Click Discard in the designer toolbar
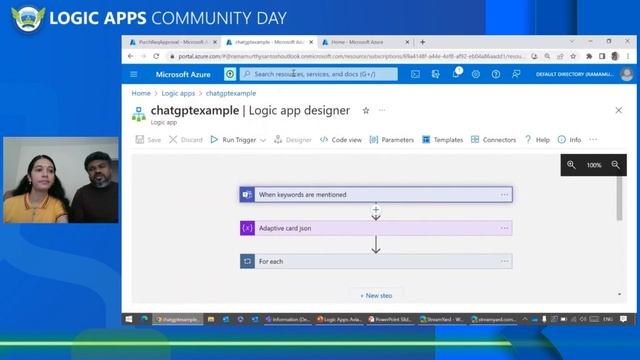 coord(186,140)
